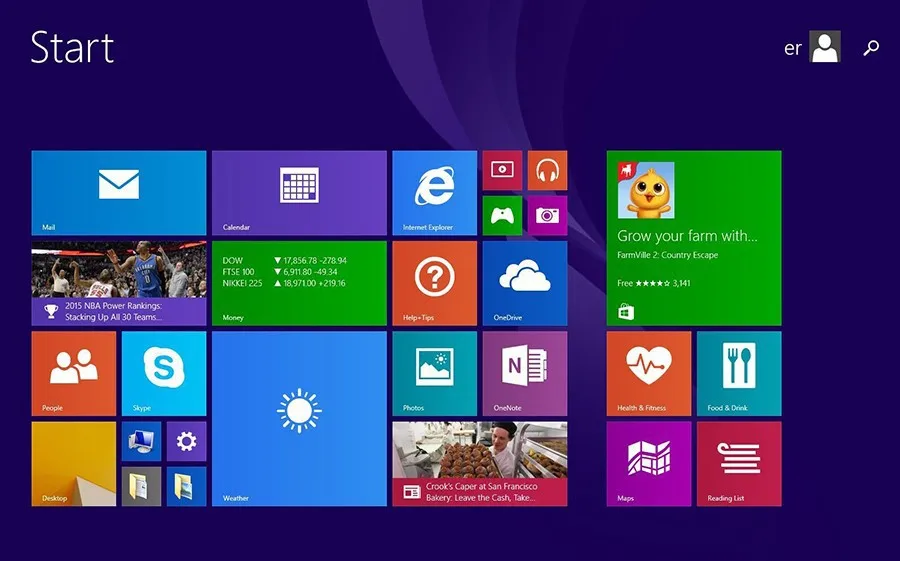
Task: Open the Crook's Caper news story
Action: pyautogui.click(x=479, y=463)
